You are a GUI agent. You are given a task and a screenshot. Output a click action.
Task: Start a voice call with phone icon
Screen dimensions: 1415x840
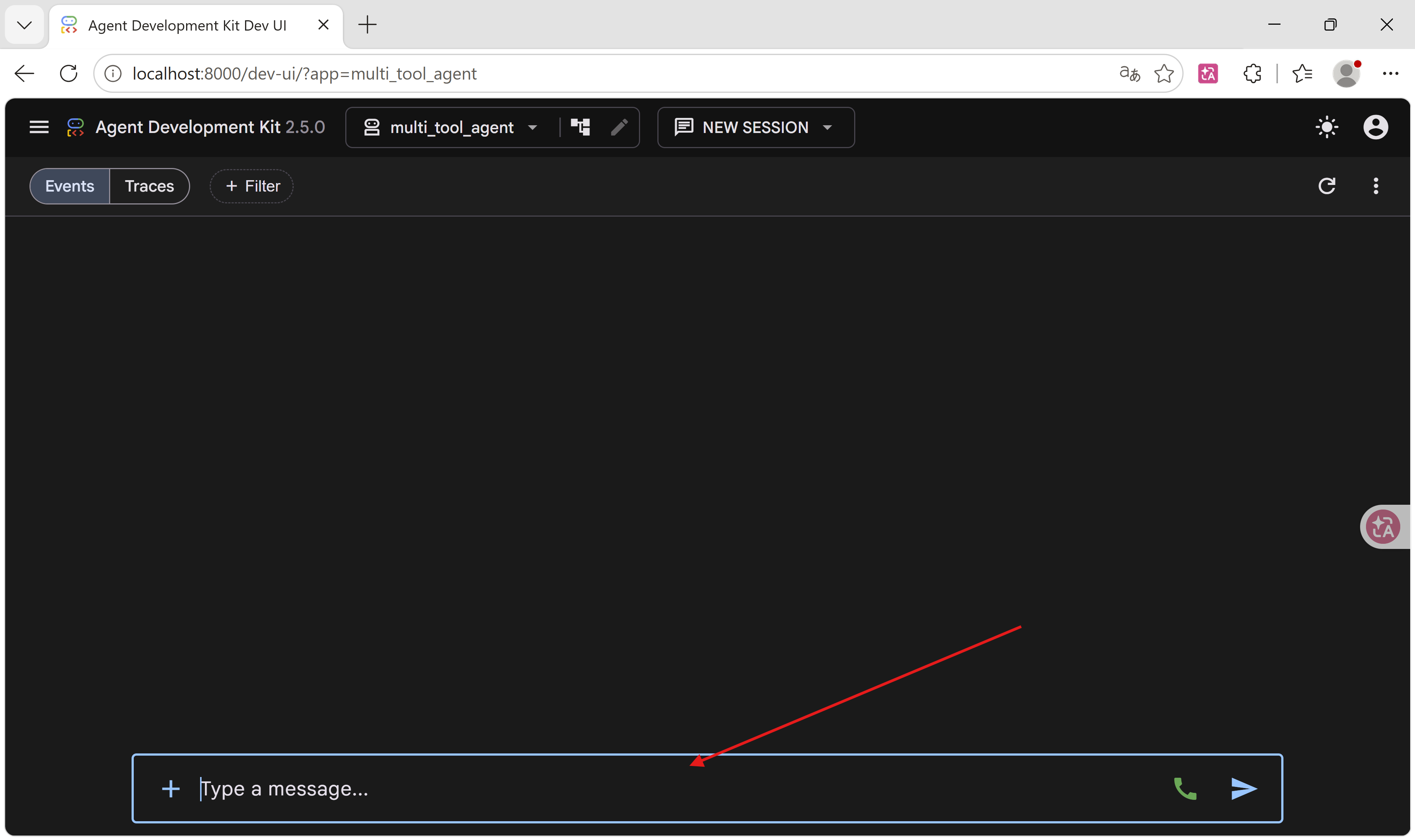1185,788
